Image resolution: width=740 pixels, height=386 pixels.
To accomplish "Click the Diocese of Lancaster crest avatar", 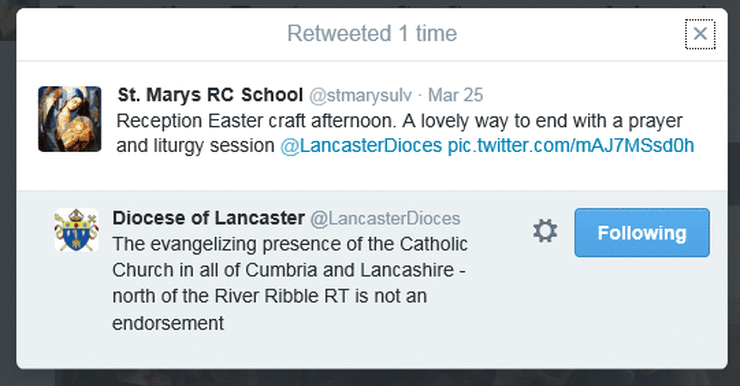I will click(76, 230).
